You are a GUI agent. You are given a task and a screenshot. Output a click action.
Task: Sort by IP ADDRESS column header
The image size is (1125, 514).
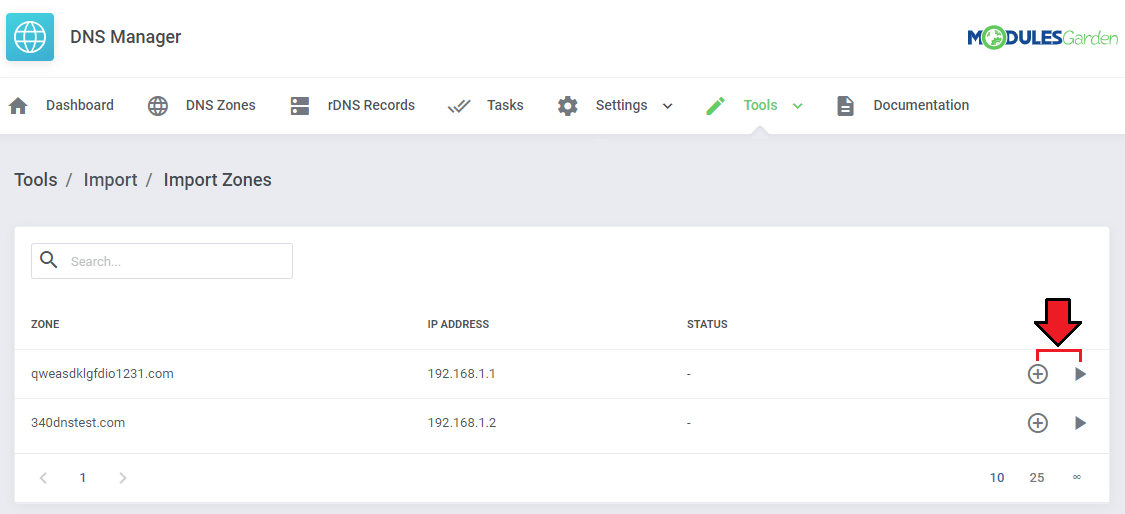pyautogui.click(x=458, y=324)
